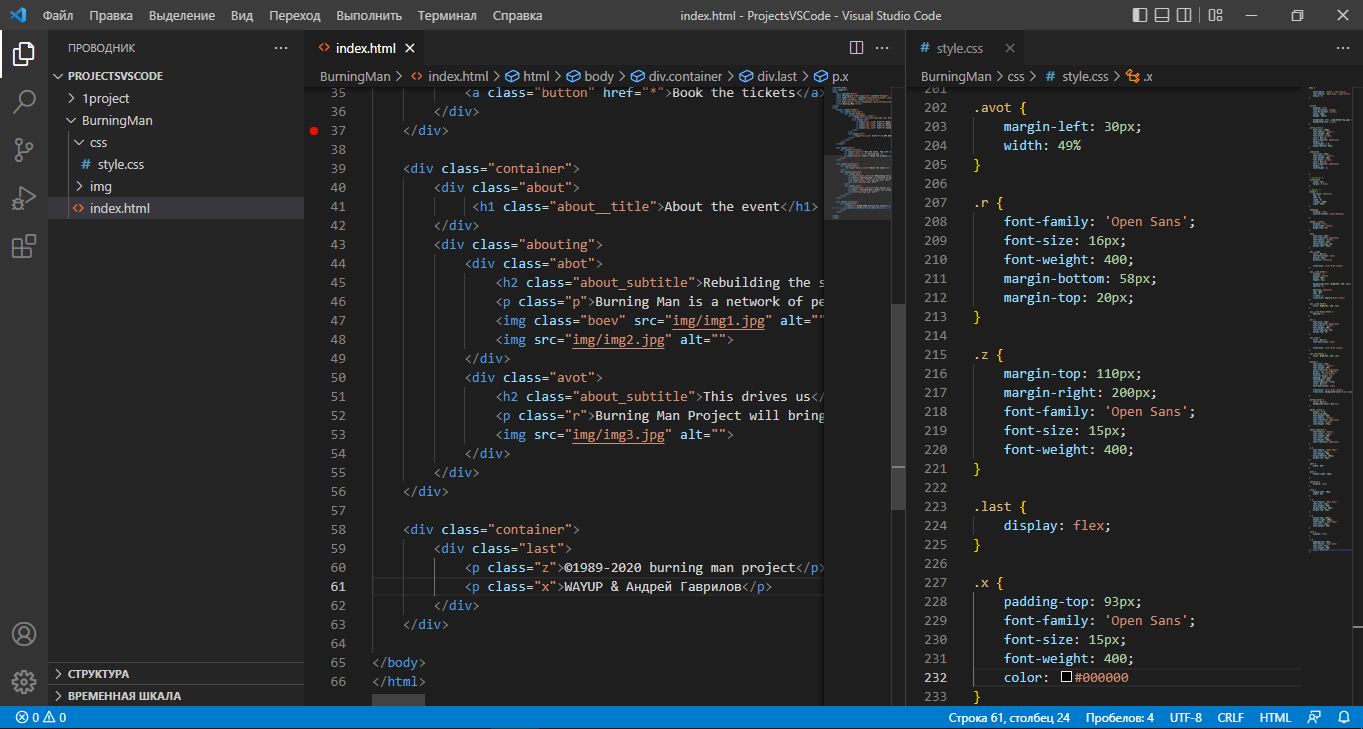Switch to the style.css tab

(x=958, y=48)
